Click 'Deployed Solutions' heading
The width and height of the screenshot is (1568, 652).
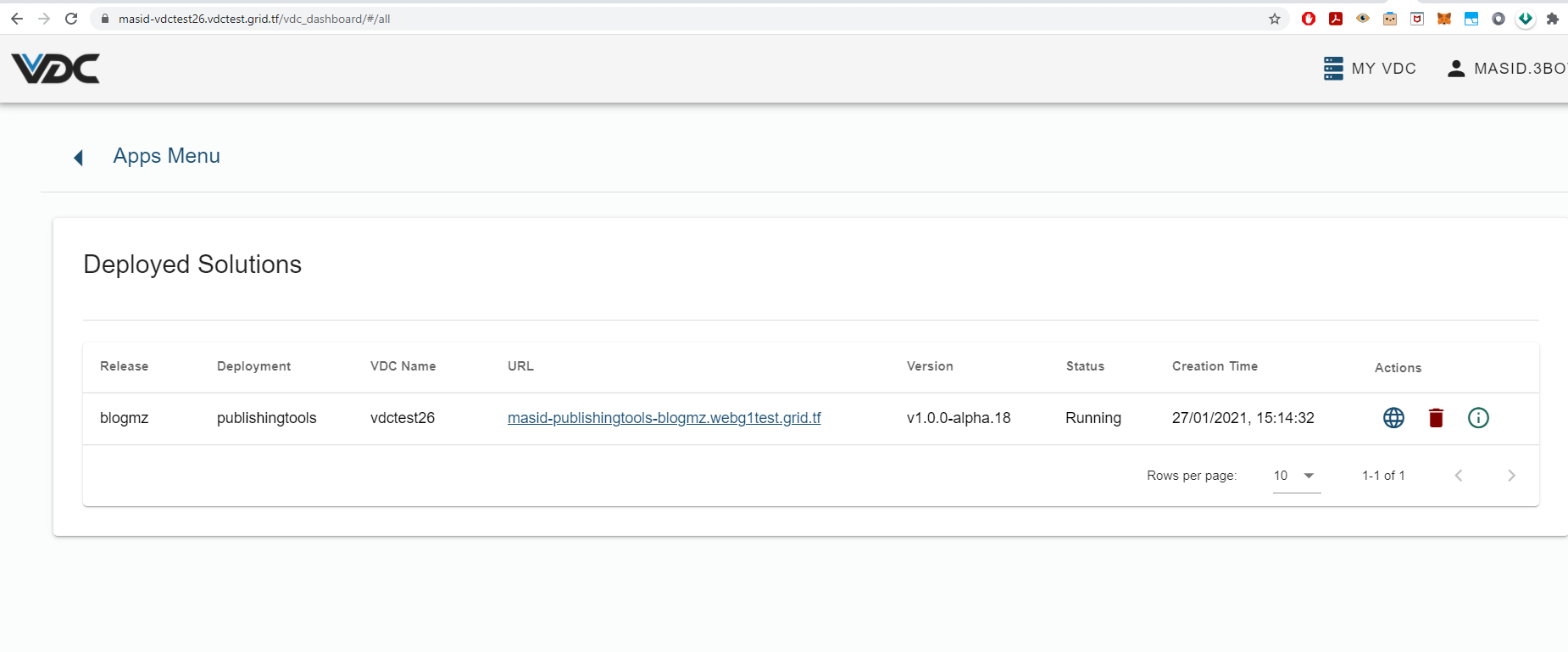192,265
